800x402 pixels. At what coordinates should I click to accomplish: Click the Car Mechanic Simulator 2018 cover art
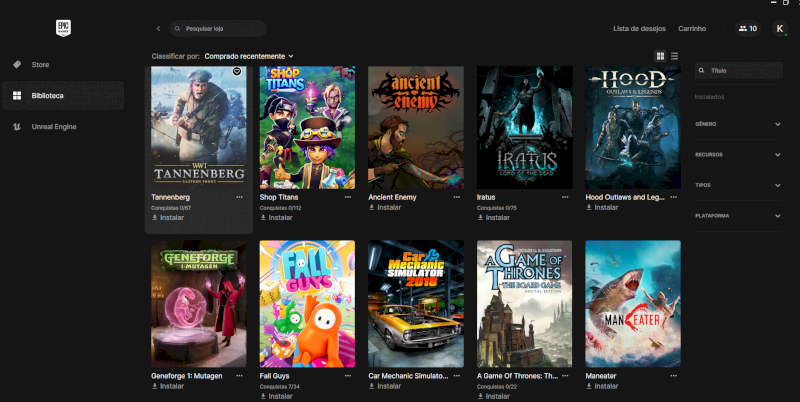pos(416,304)
